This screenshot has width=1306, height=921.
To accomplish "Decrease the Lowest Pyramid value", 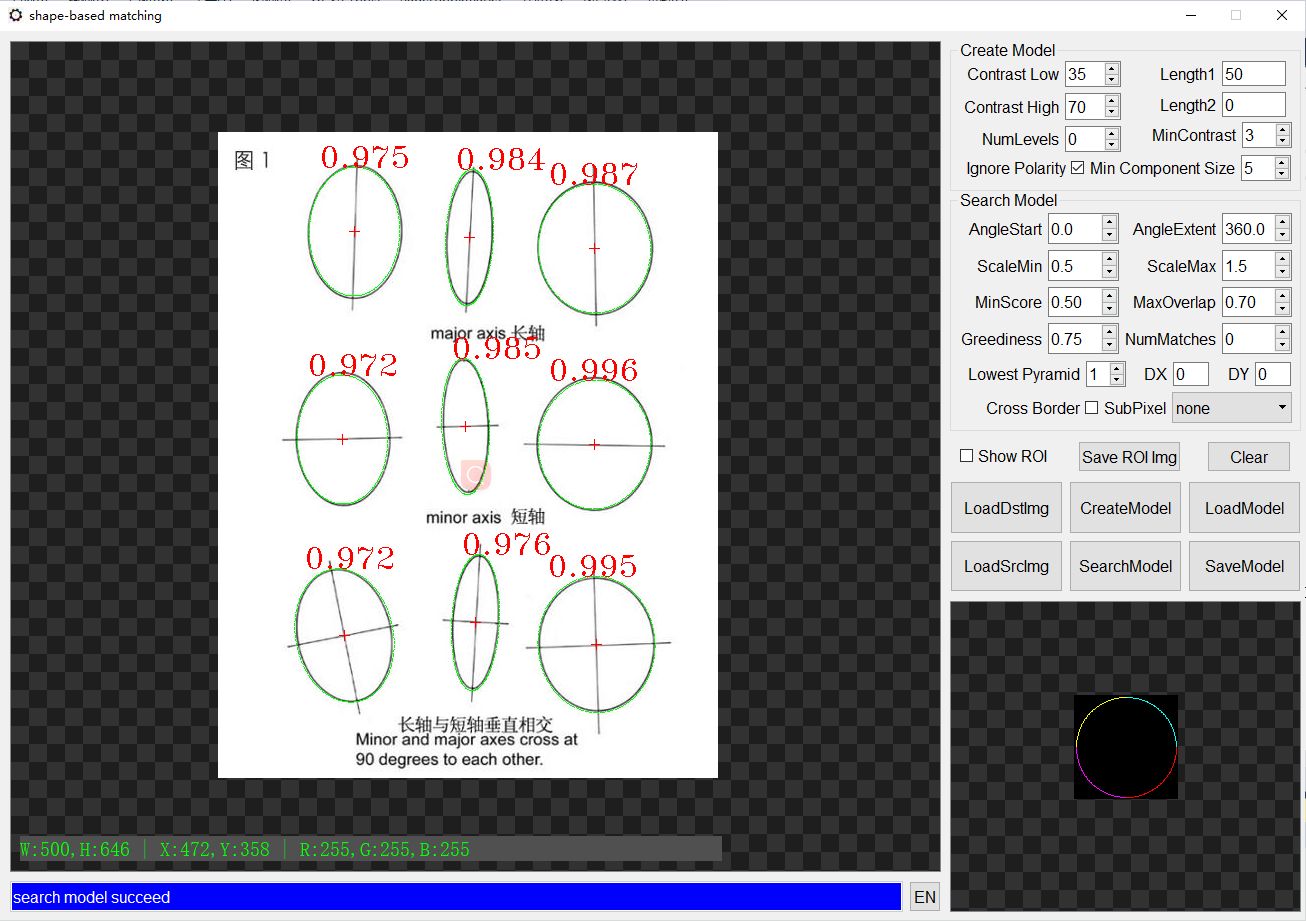I will (x=1118, y=380).
